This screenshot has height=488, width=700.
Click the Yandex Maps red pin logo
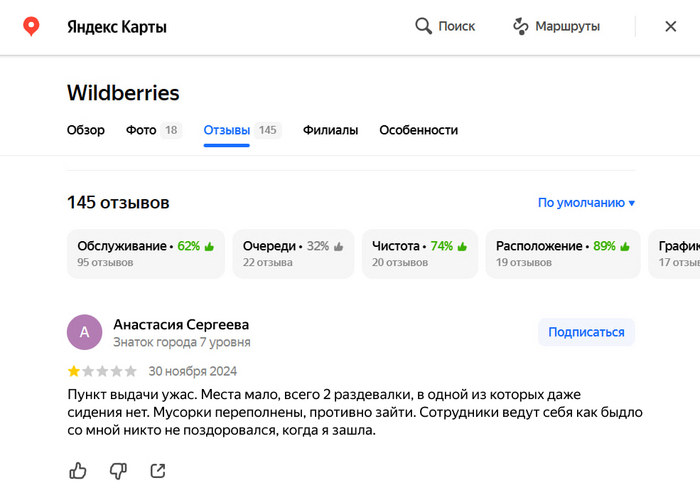coord(32,26)
